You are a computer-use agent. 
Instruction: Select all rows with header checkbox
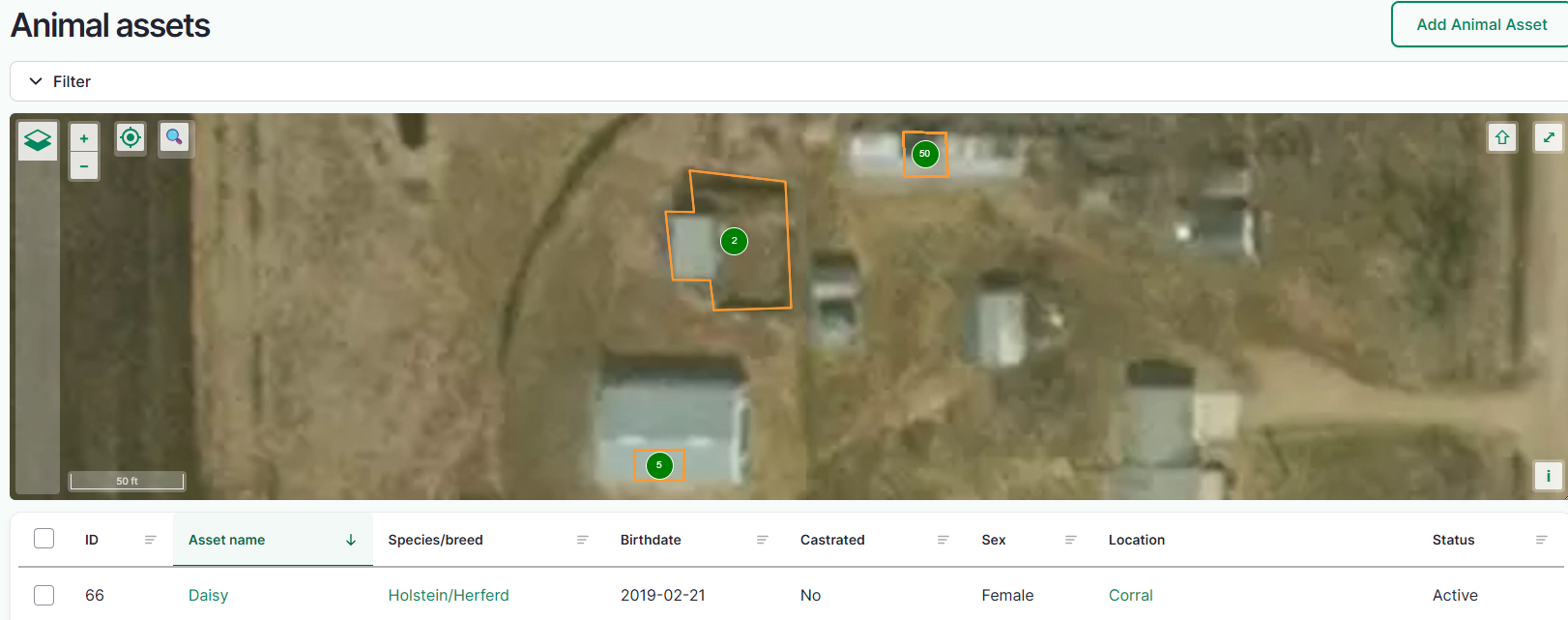[x=44, y=539]
